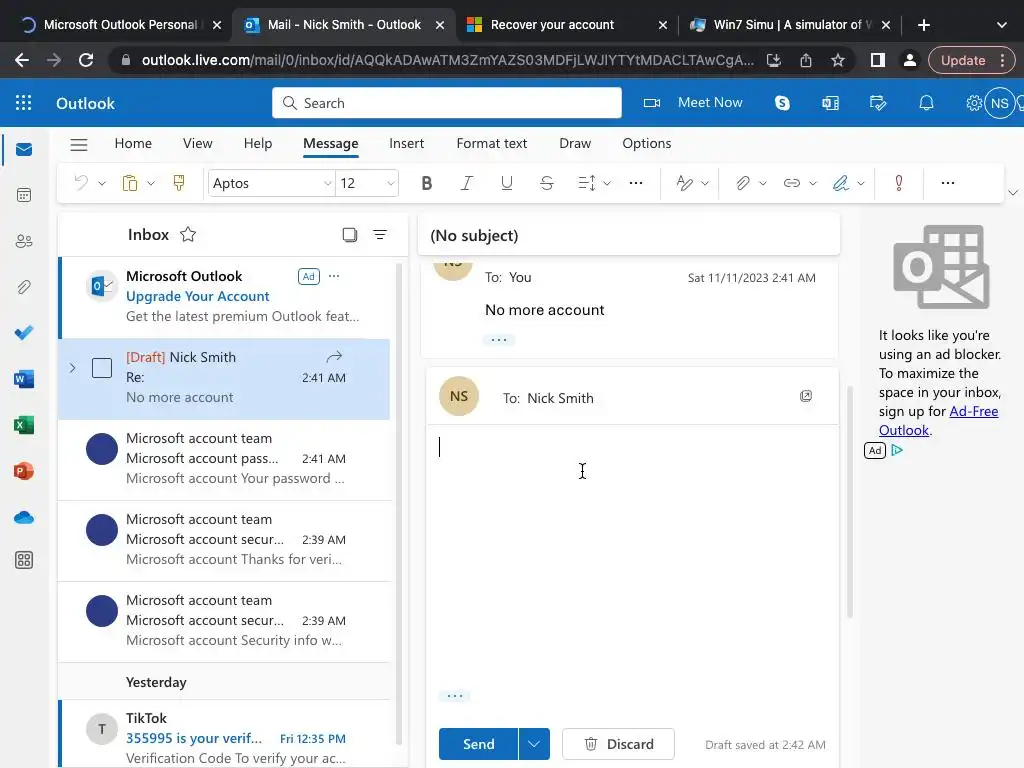Launch Word from the sidebar
The height and width of the screenshot is (768, 1024).
[24, 379]
